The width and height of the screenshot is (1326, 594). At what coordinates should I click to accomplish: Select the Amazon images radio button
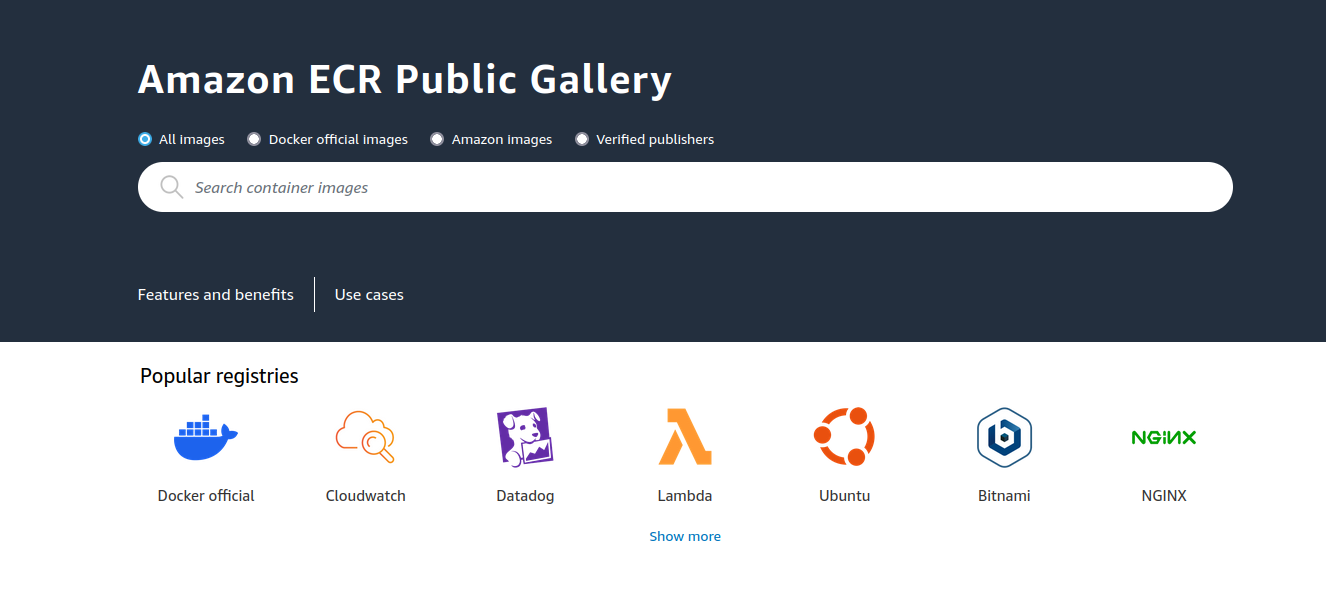(x=437, y=139)
